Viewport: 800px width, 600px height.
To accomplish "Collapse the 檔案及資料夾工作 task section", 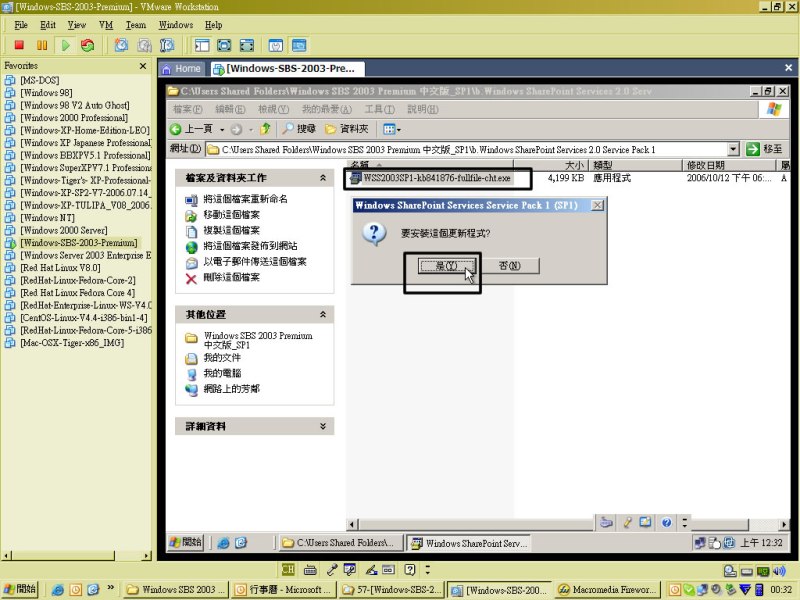I will pyautogui.click(x=322, y=178).
